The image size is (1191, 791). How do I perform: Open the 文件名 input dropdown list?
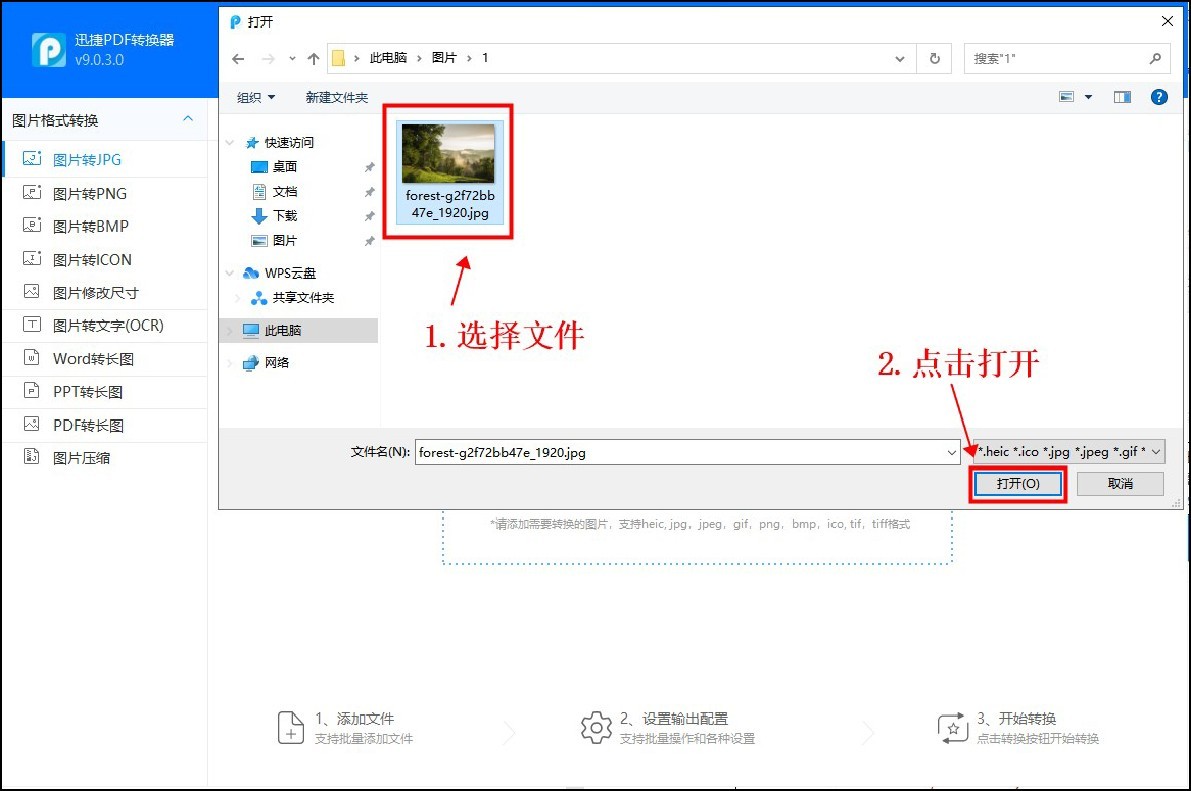click(x=952, y=451)
